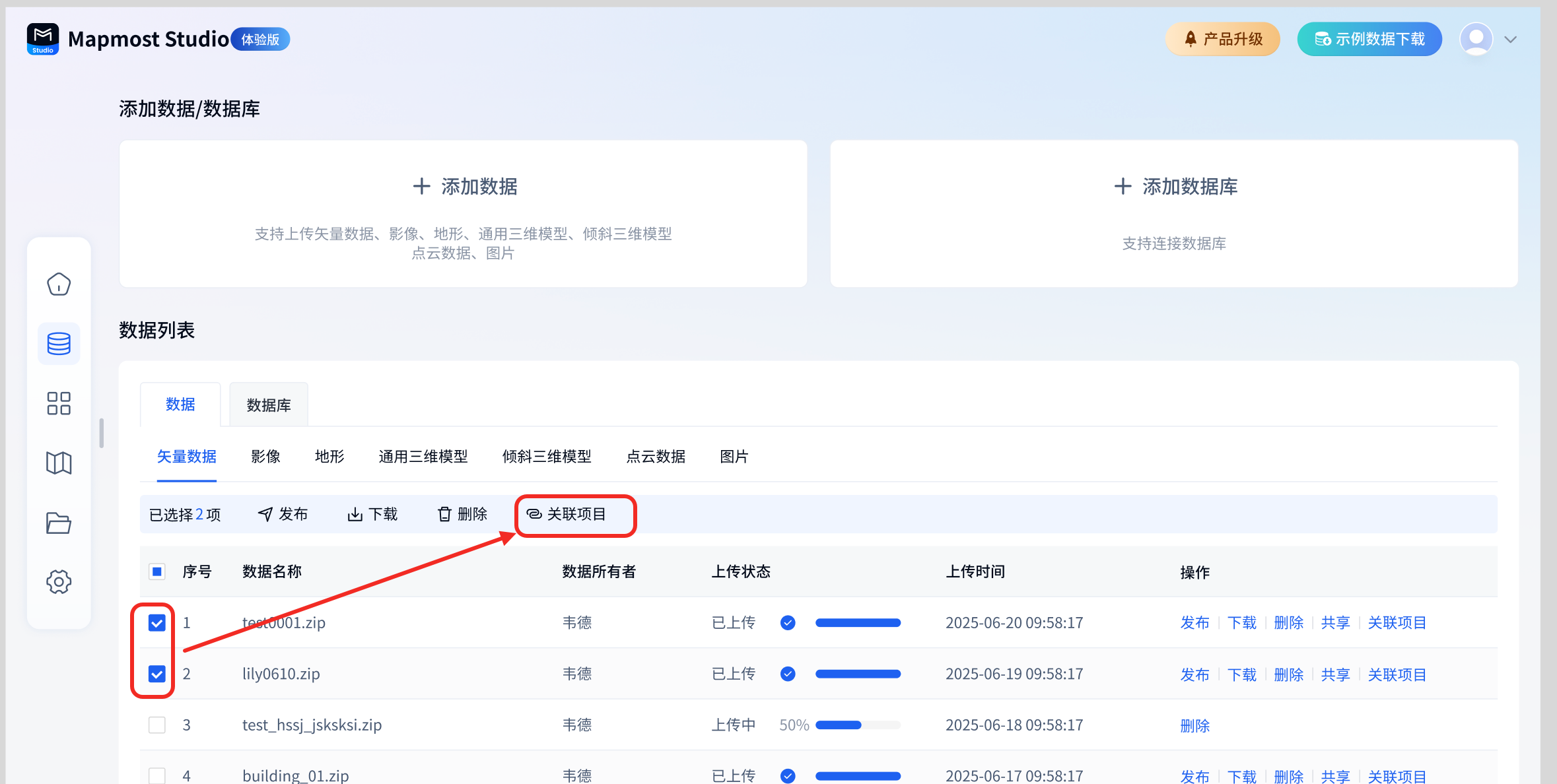Click 共享 link for lily0610.zip
Viewport: 1557px width, 784px height.
(x=1335, y=674)
